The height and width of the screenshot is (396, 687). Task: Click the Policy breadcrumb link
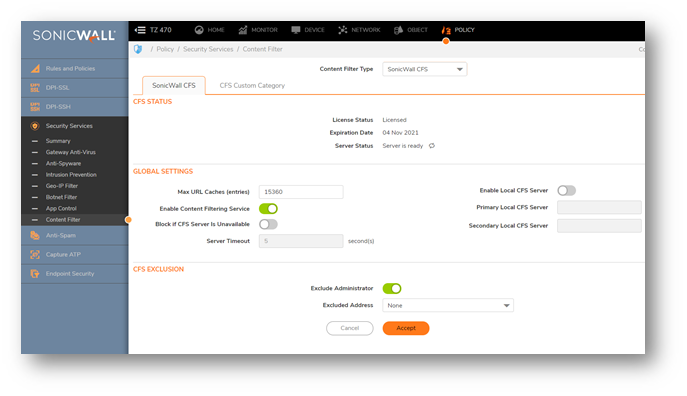[165, 49]
